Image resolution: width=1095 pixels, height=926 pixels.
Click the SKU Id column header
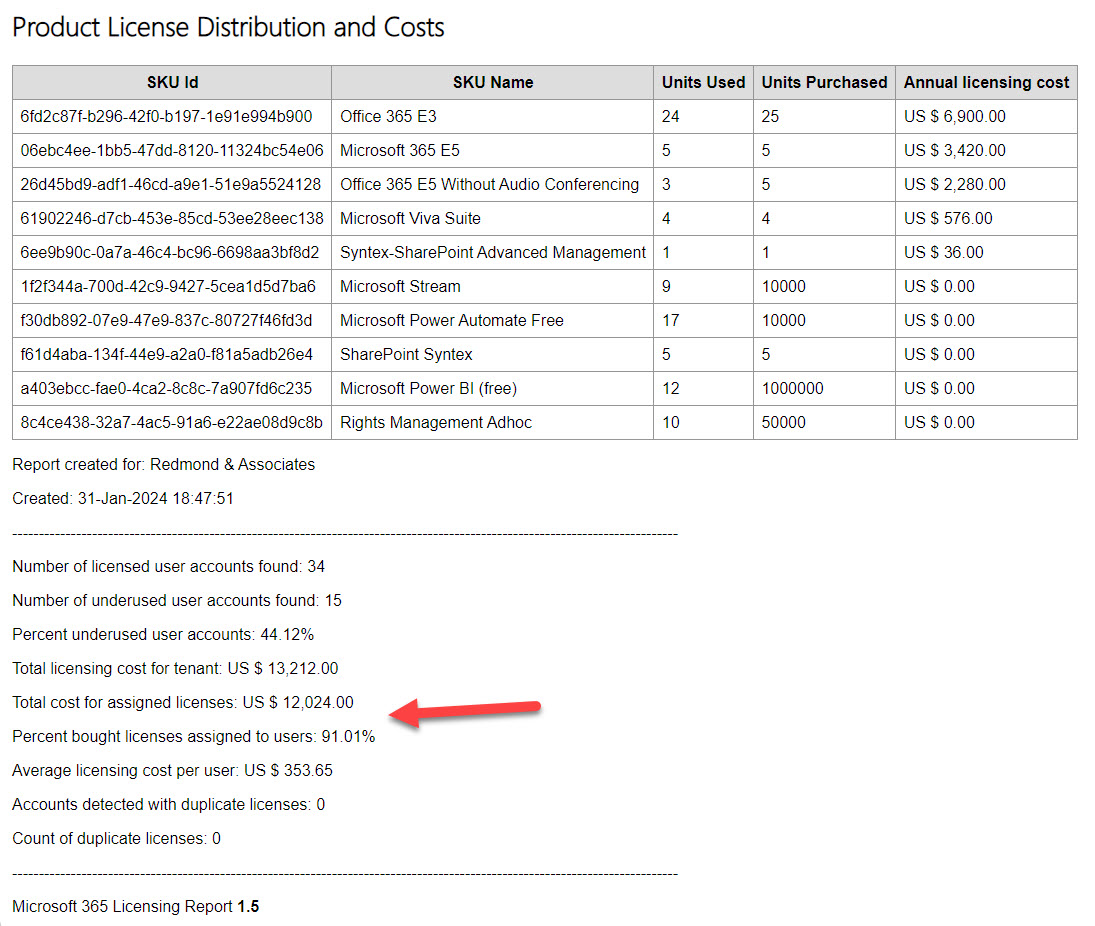tap(170, 82)
